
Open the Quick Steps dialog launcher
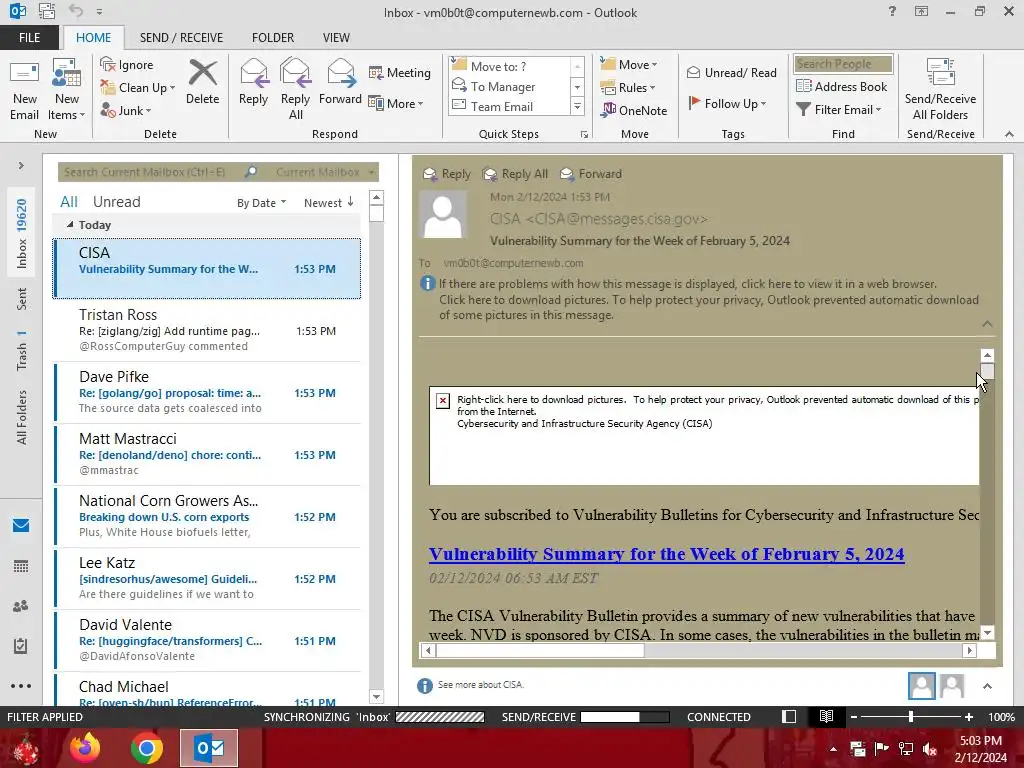click(x=584, y=135)
